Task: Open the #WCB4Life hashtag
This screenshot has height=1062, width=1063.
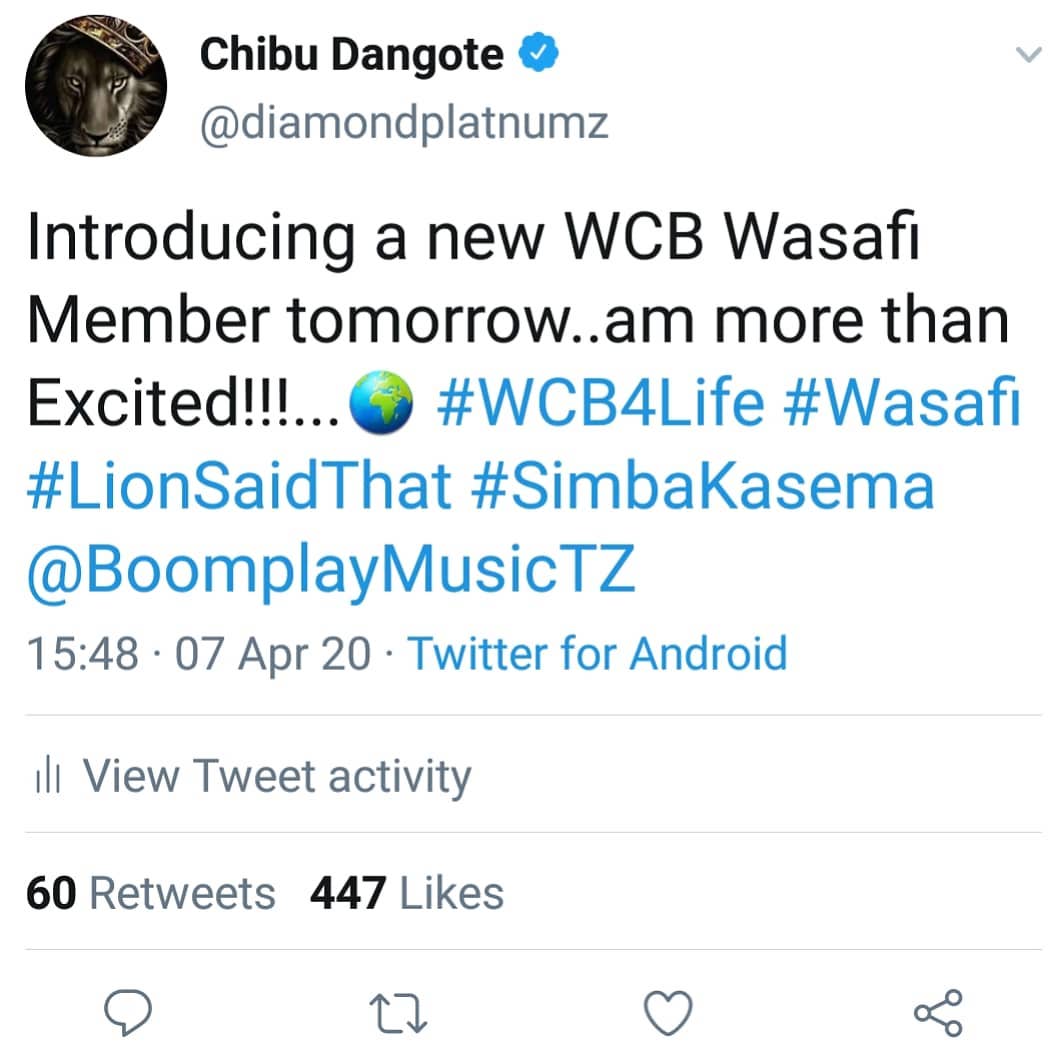Action: click(601, 404)
